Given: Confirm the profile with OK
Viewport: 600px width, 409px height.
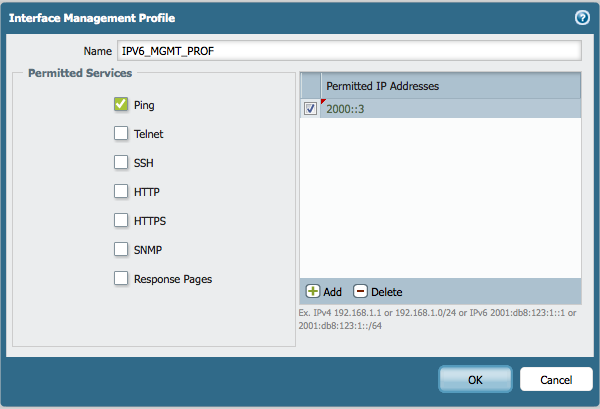Looking at the screenshot, I should [x=475, y=380].
